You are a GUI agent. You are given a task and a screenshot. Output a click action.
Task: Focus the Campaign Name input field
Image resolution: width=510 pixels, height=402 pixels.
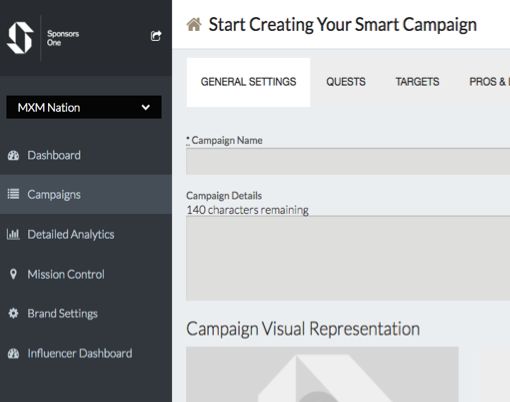(x=348, y=162)
